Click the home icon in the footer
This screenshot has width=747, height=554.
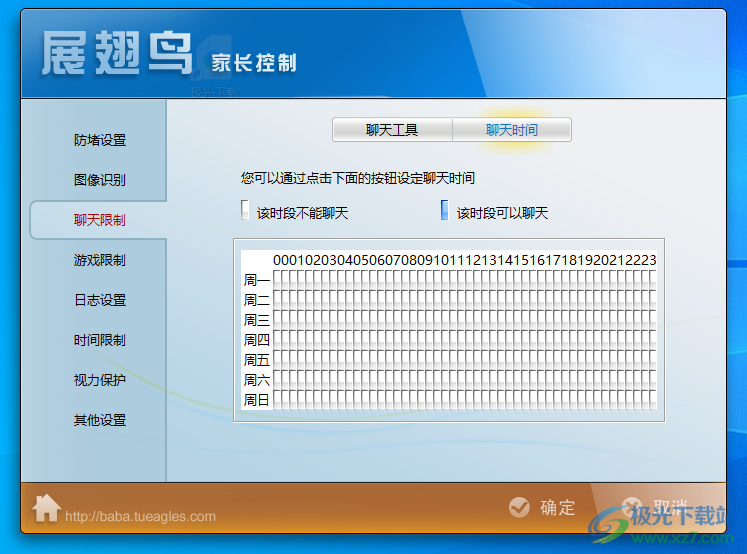(46, 508)
